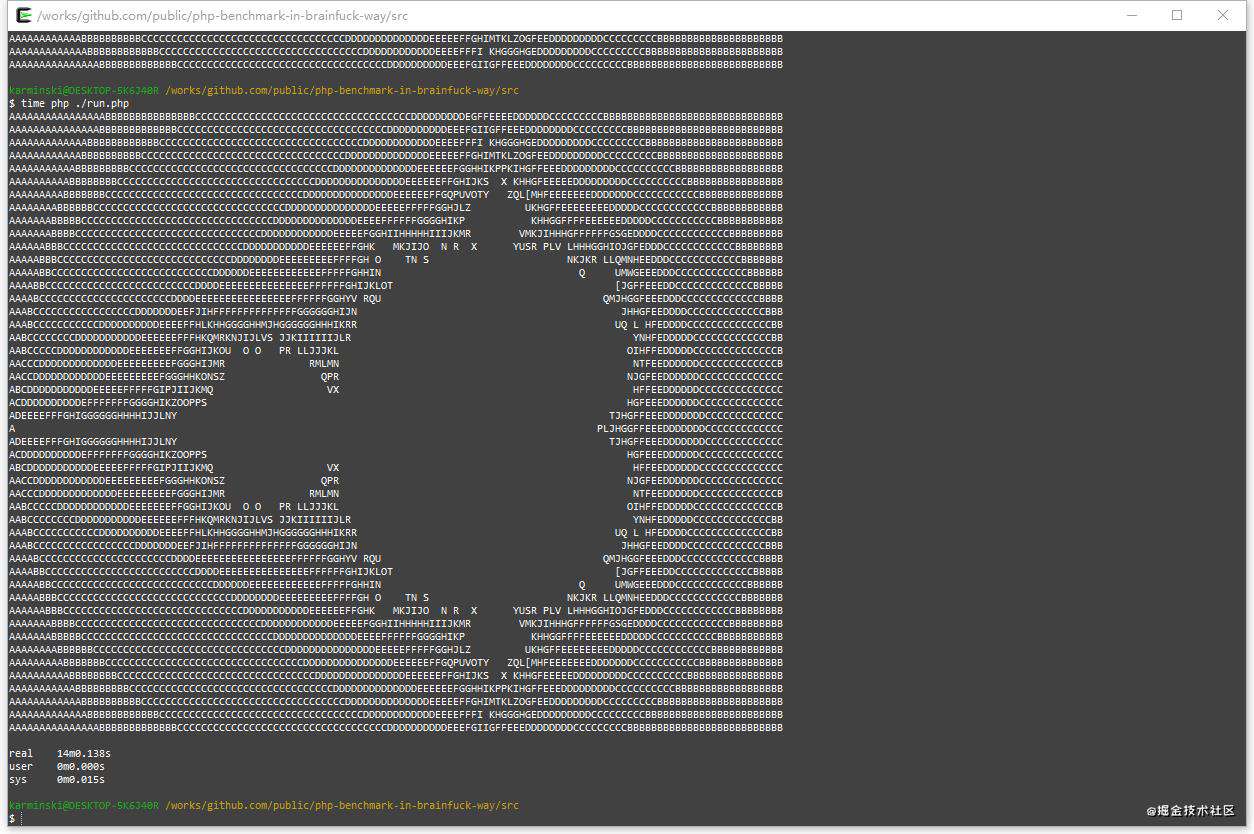Click the yellow src path on the bottom prompt
This screenshot has width=1254, height=834.
point(342,805)
